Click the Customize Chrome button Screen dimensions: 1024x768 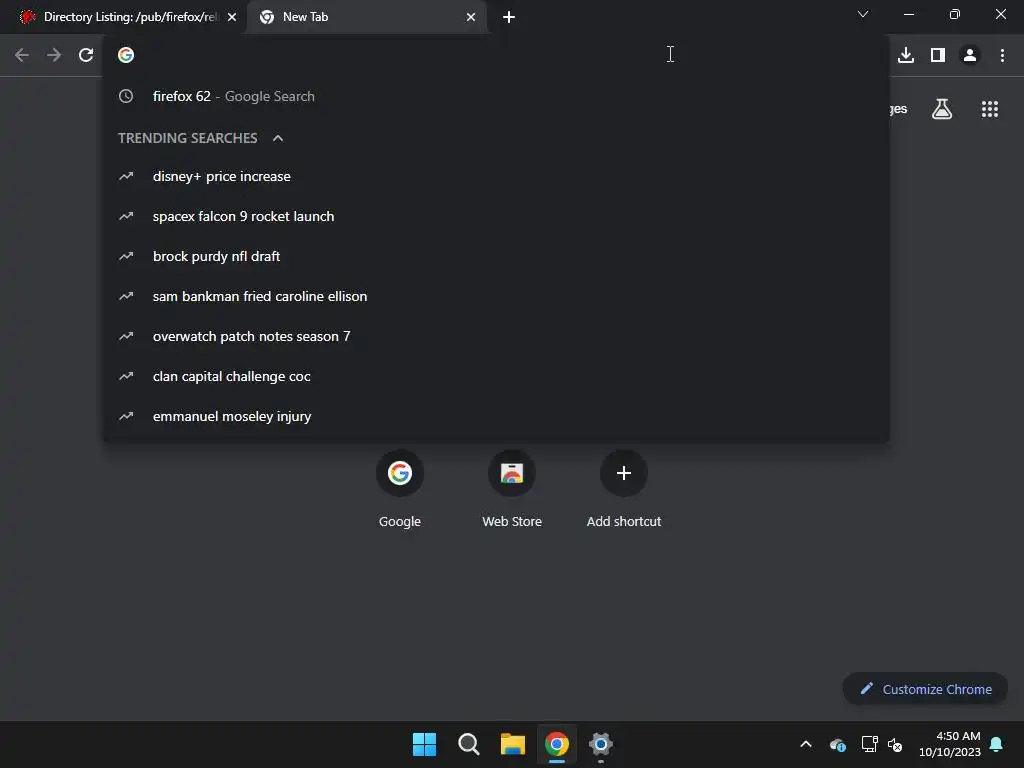tap(925, 689)
